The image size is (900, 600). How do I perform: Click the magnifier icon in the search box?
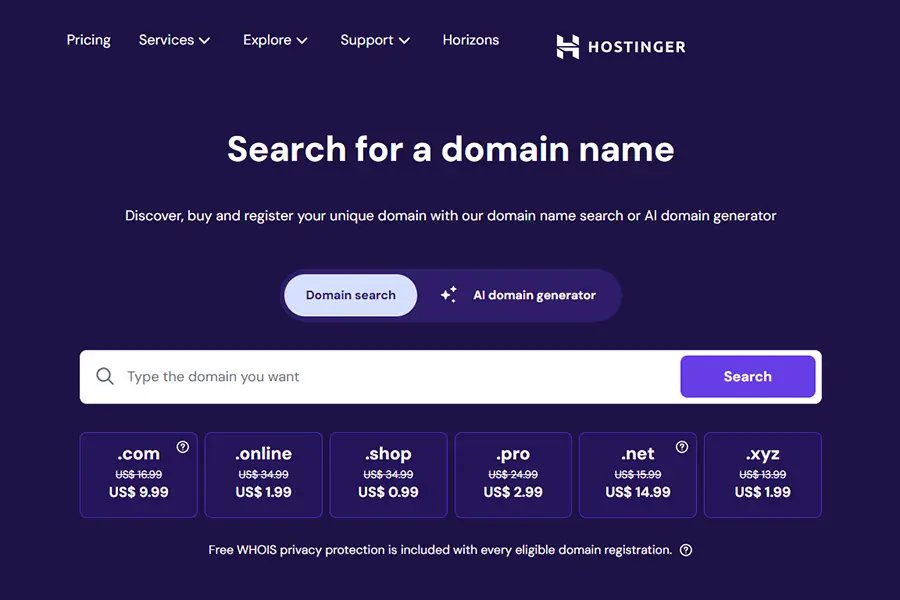(x=105, y=377)
